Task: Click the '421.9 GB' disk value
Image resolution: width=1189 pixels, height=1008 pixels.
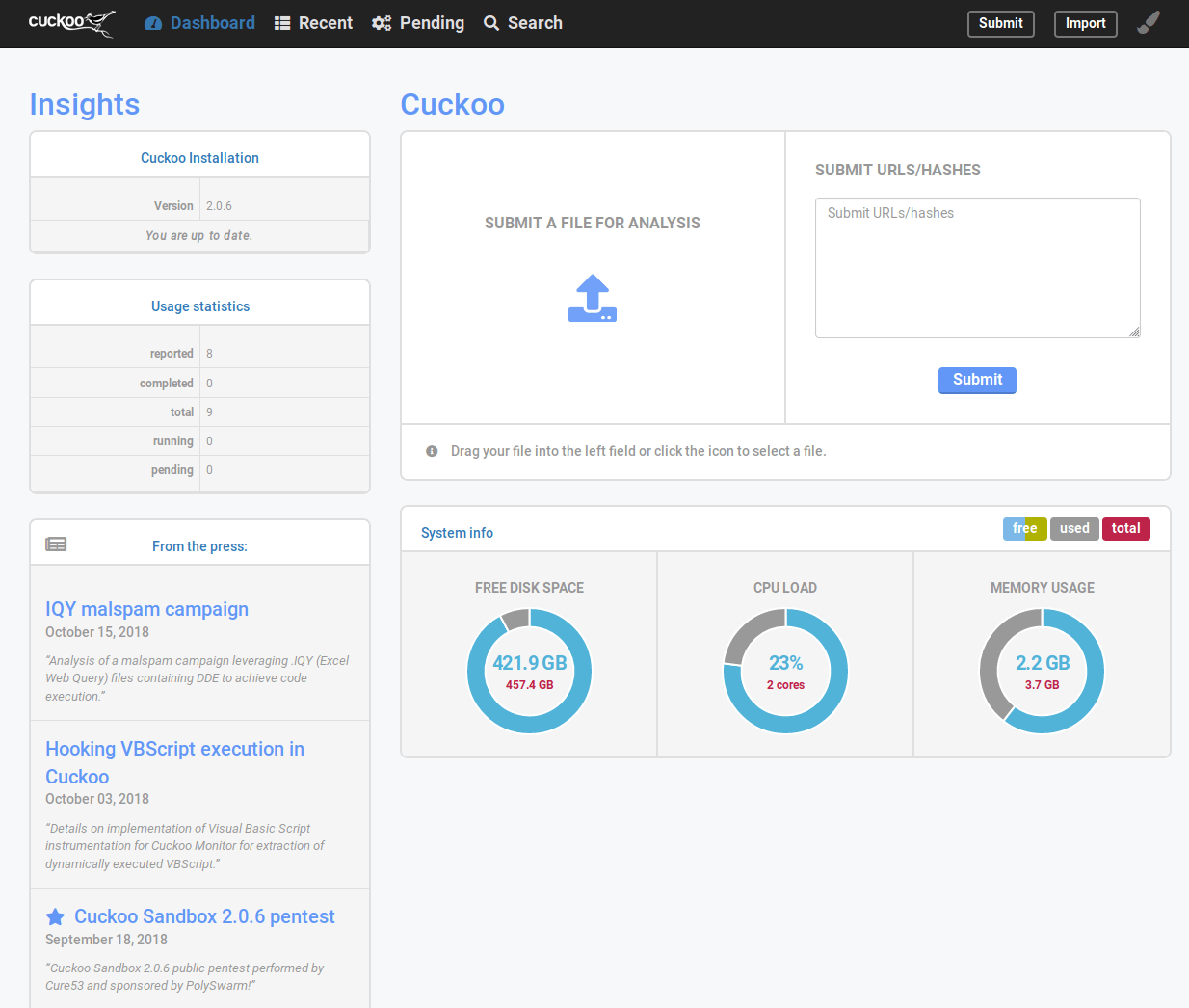Action: (530, 663)
